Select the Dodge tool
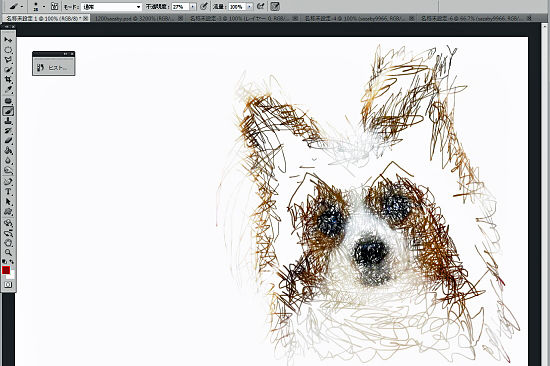 click(x=8, y=171)
